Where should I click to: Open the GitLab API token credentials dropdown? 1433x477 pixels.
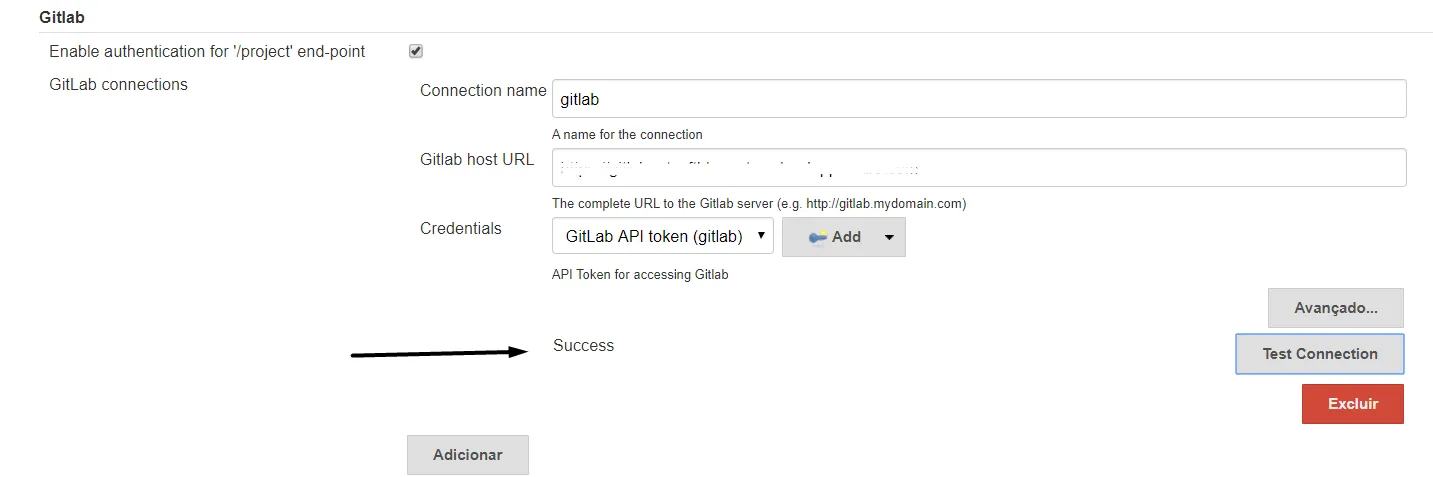click(662, 237)
